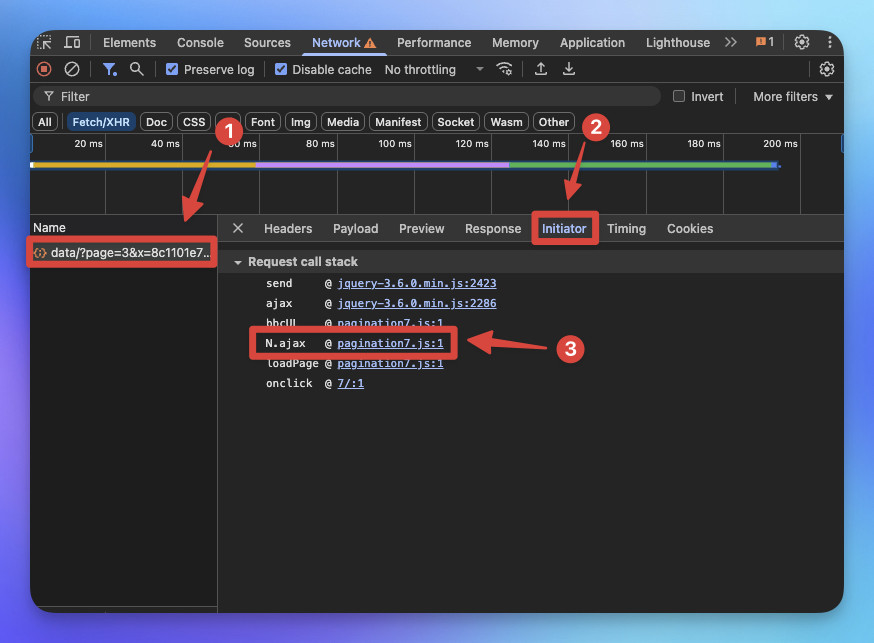
Task: Toggle the Preserve log checkbox
Action: [x=172, y=69]
